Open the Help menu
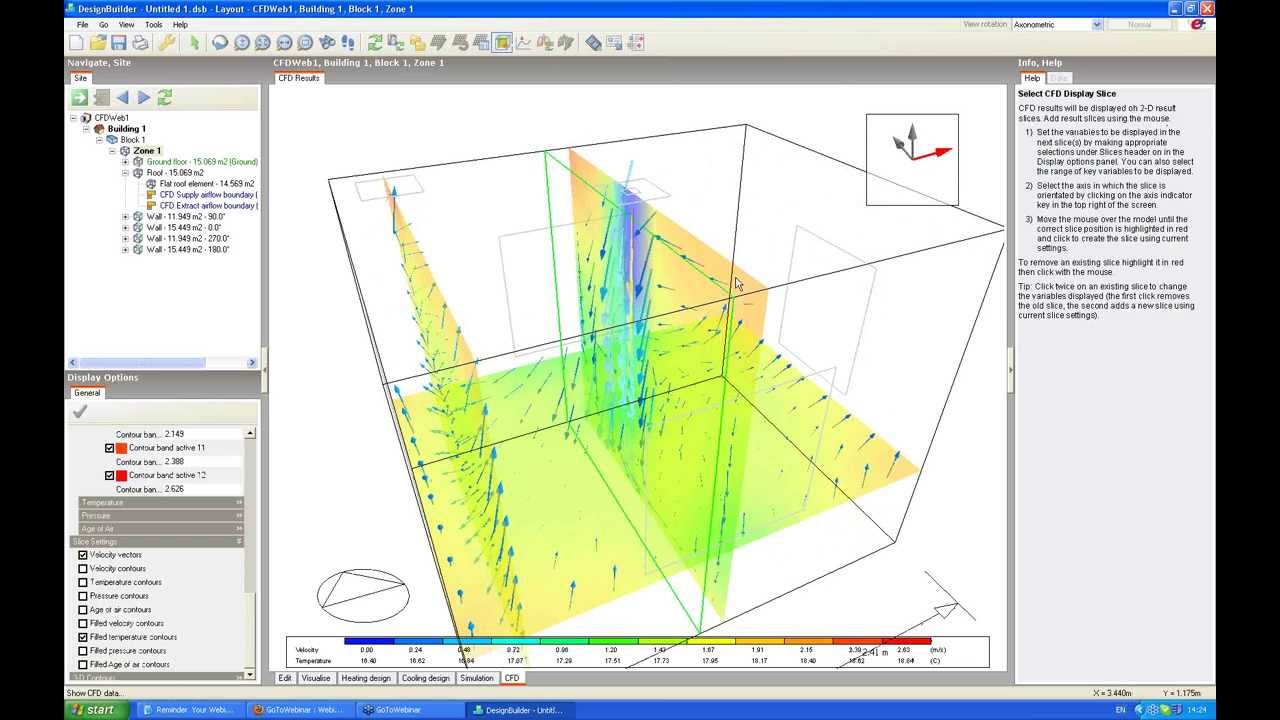This screenshot has width=1280, height=720. pyautogui.click(x=180, y=24)
